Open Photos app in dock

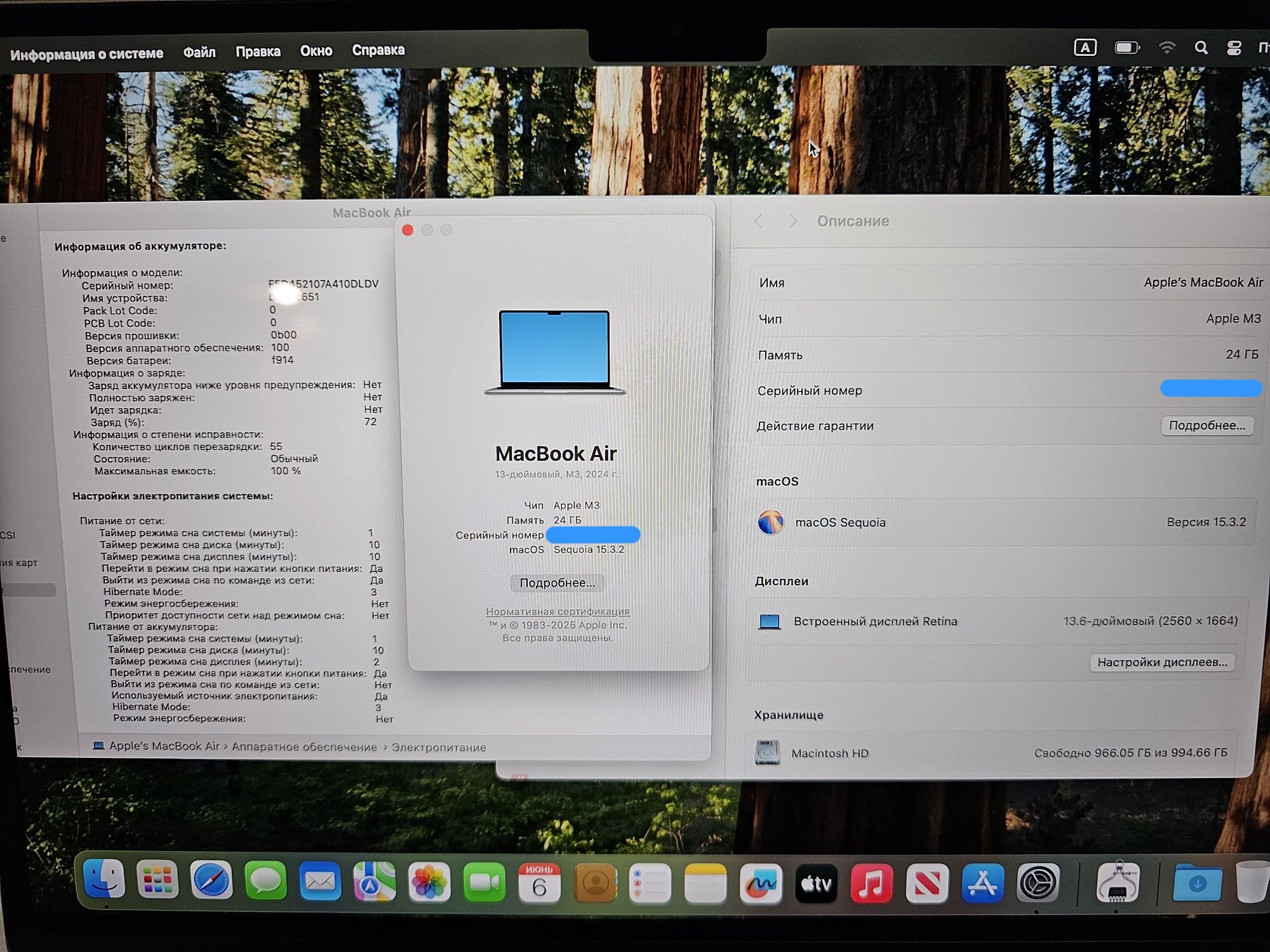coord(429,882)
